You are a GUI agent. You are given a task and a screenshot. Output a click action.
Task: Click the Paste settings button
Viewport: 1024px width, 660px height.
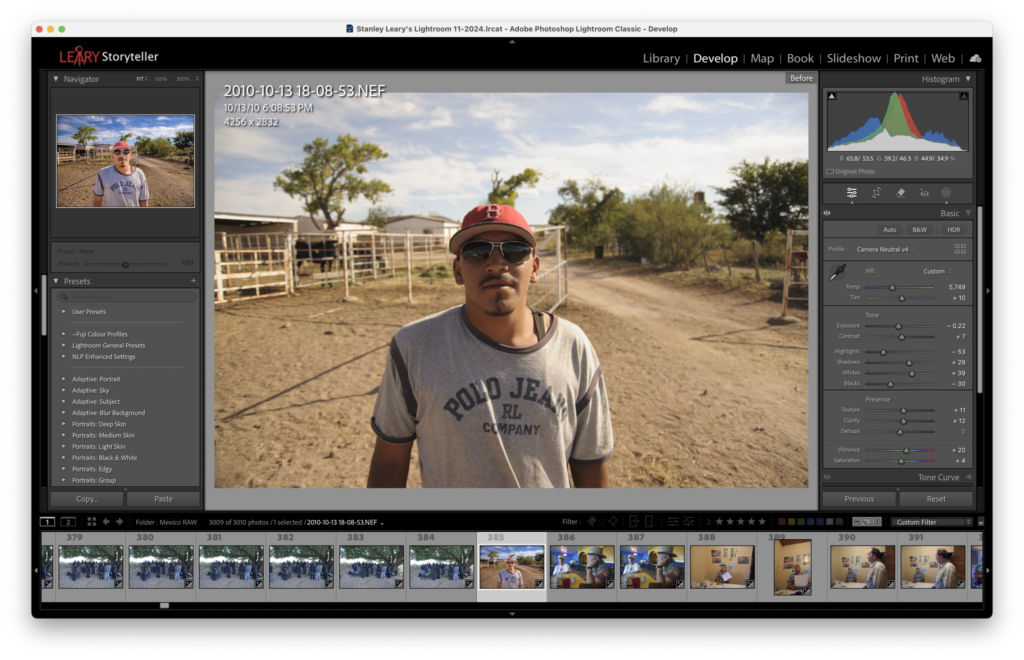163,499
